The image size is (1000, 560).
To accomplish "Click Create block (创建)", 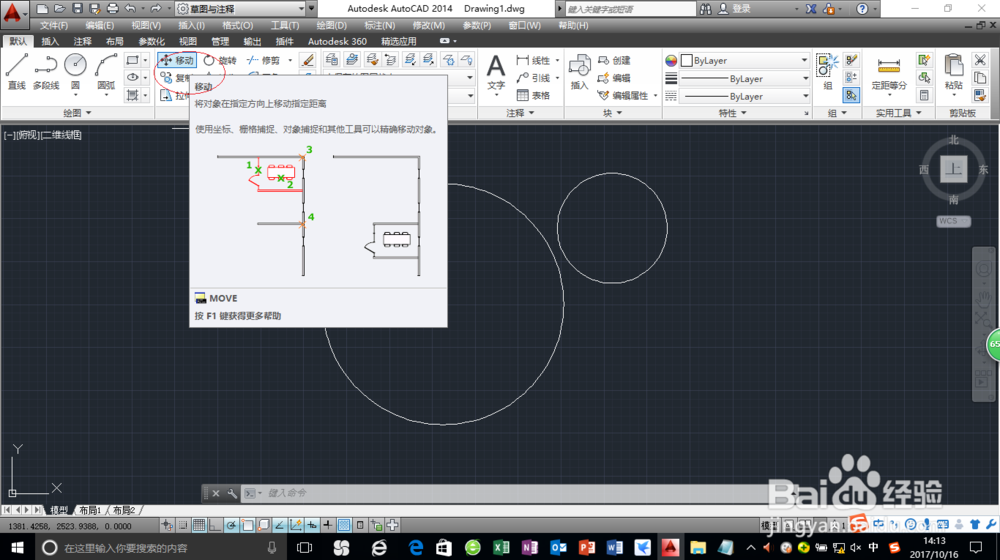I will (x=614, y=60).
